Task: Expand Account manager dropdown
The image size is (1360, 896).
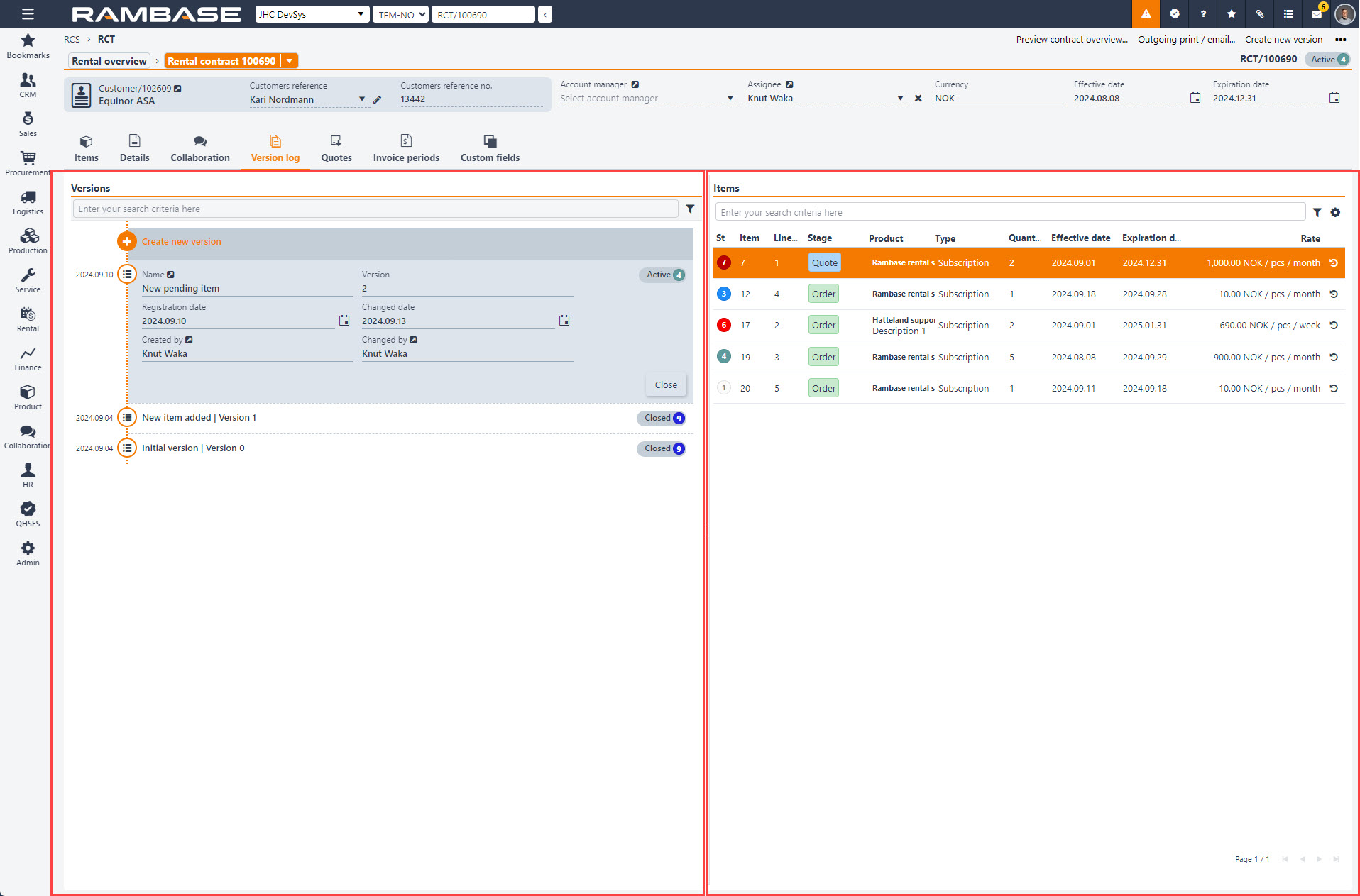Action: (x=730, y=99)
